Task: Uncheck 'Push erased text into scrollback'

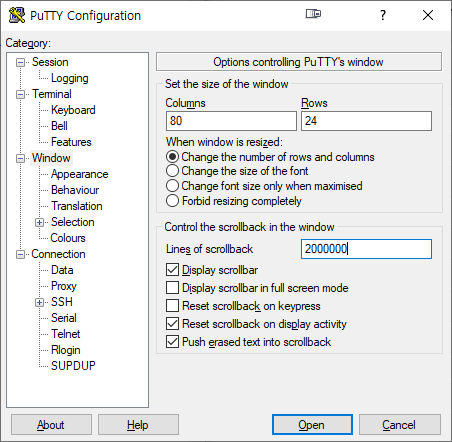Action: (x=172, y=342)
